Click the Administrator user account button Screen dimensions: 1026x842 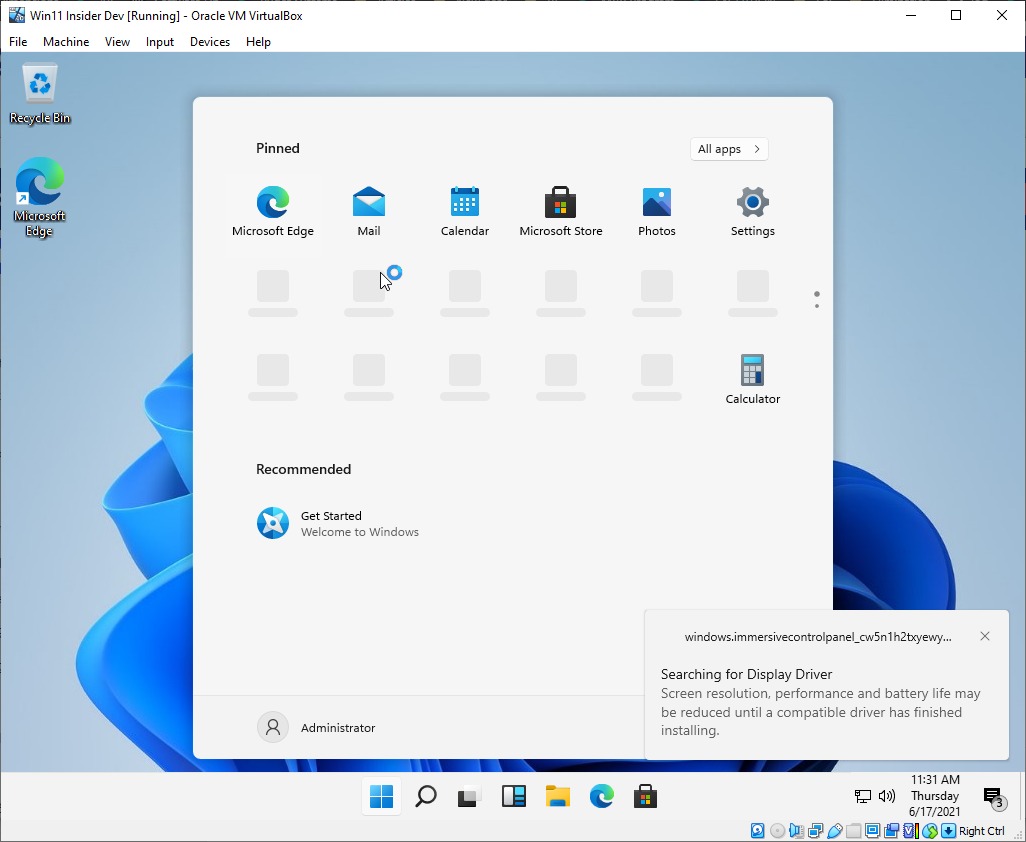[317, 728]
